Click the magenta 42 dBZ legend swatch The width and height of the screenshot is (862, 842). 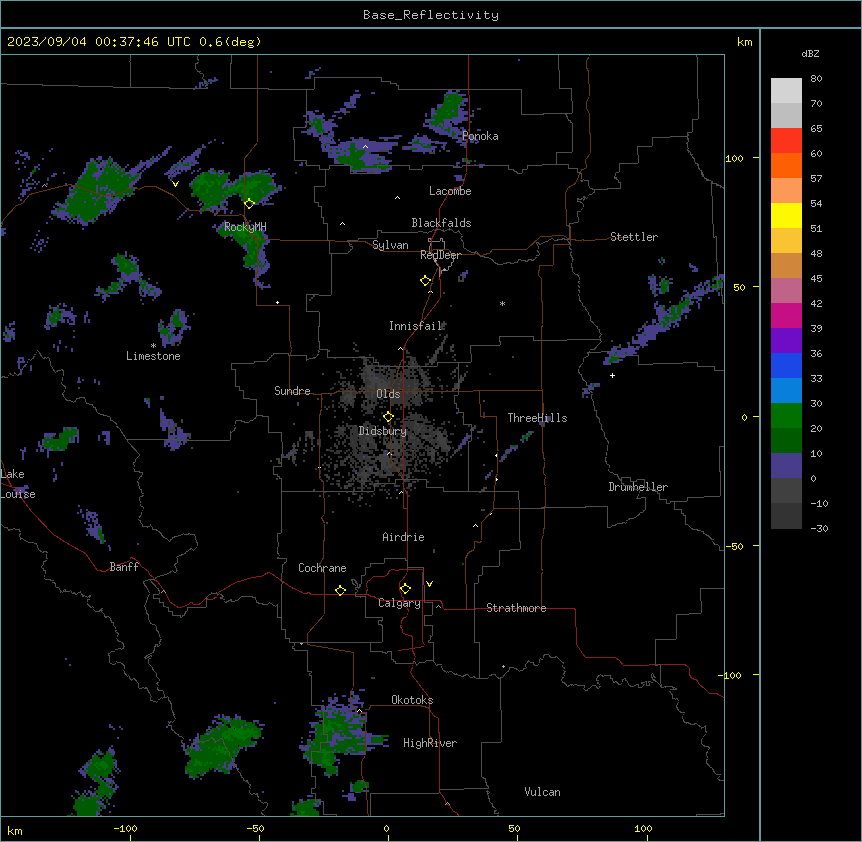786,315
